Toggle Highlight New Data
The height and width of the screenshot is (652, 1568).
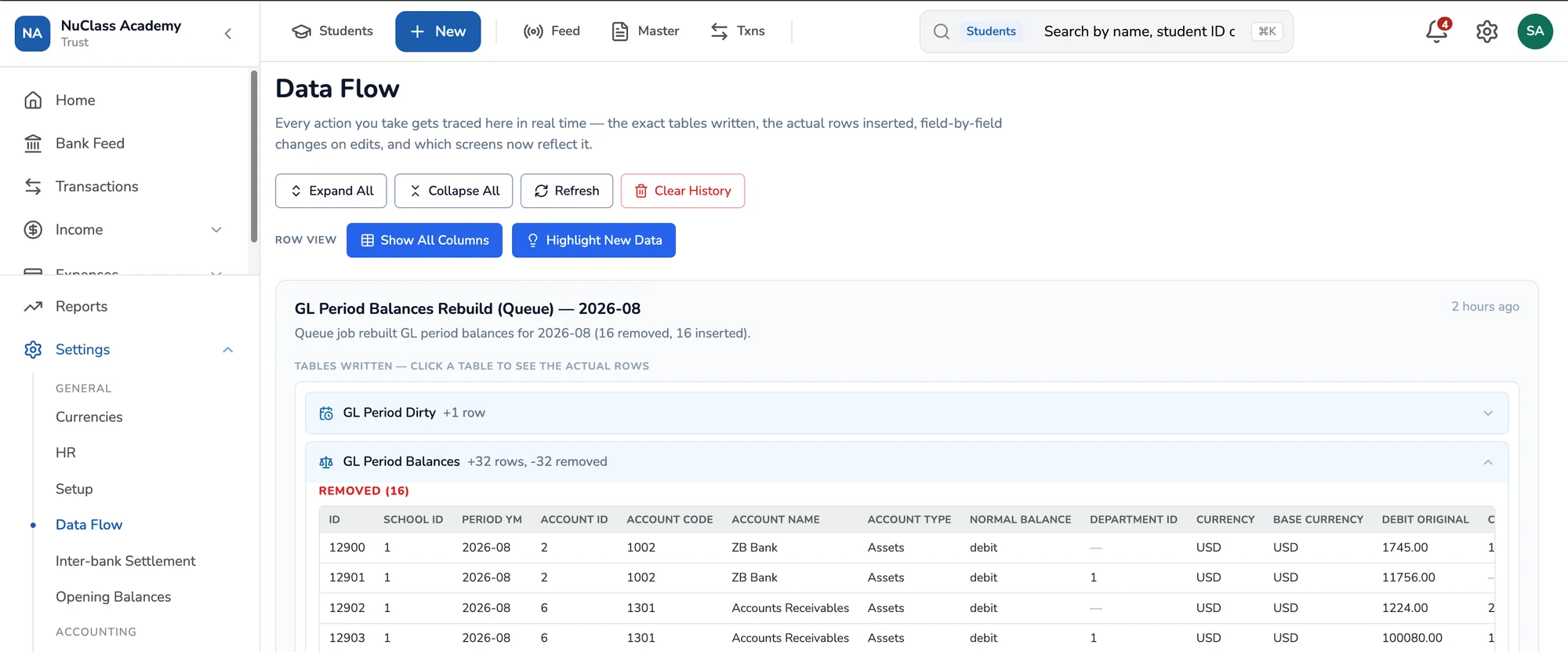(593, 240)
